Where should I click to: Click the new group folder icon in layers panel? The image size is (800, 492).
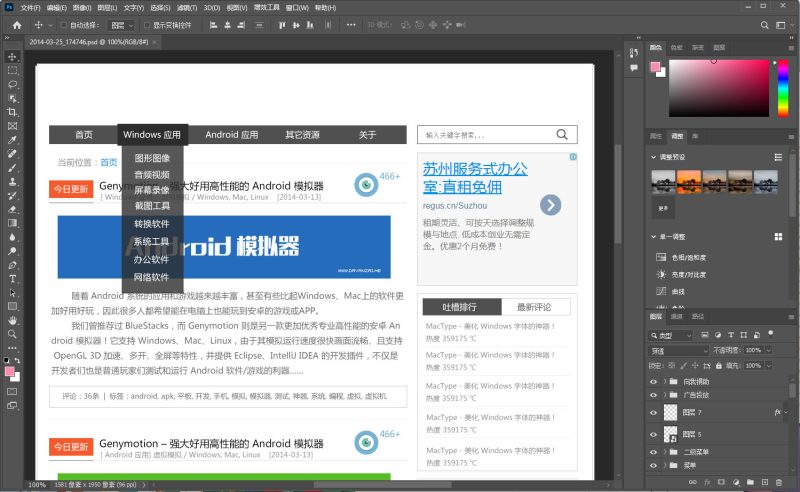[x=750, y=482]
